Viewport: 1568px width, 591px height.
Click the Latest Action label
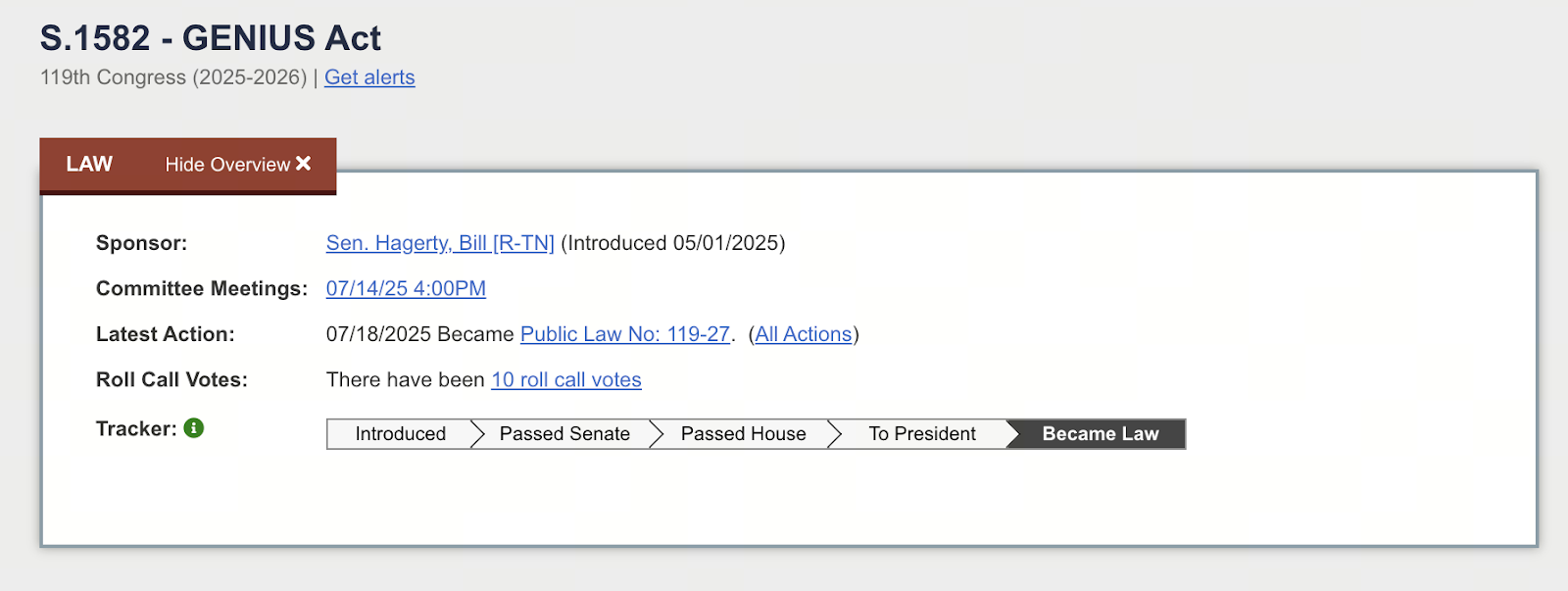click(165, 334)
